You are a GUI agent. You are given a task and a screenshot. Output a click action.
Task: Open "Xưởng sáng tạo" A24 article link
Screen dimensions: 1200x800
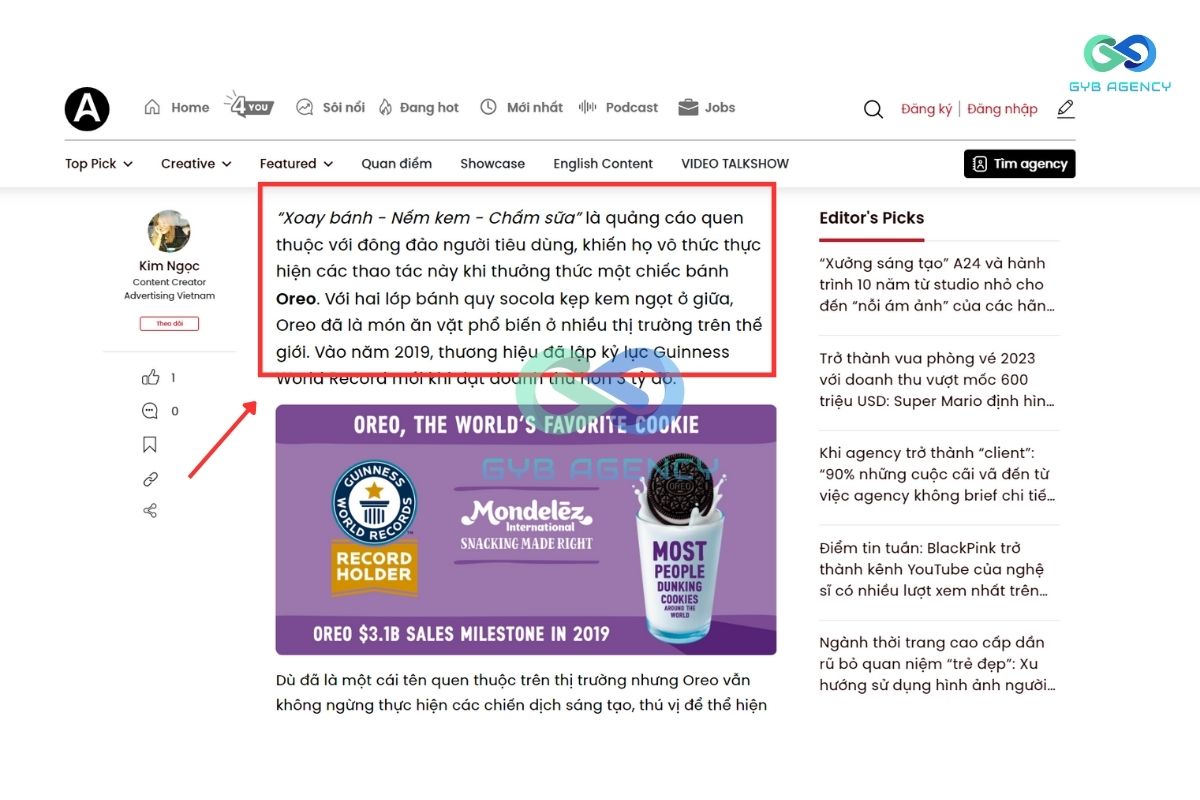pos(938,285)
